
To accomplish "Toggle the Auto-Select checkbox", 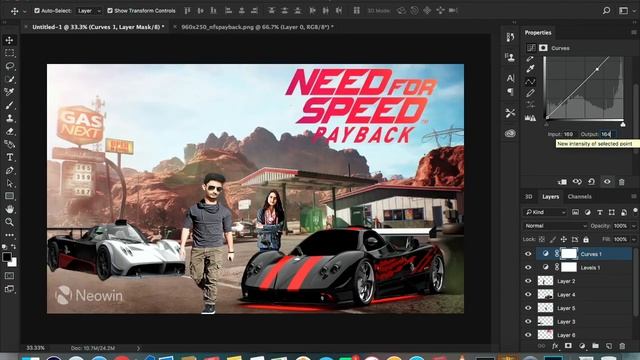I will pos(37,11).
